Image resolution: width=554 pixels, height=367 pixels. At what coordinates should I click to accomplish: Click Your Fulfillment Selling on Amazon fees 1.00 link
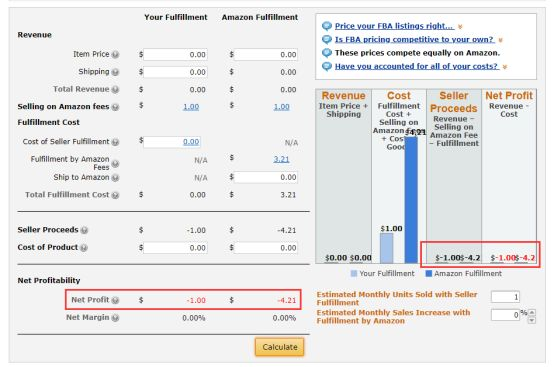(x=191, y=107)
